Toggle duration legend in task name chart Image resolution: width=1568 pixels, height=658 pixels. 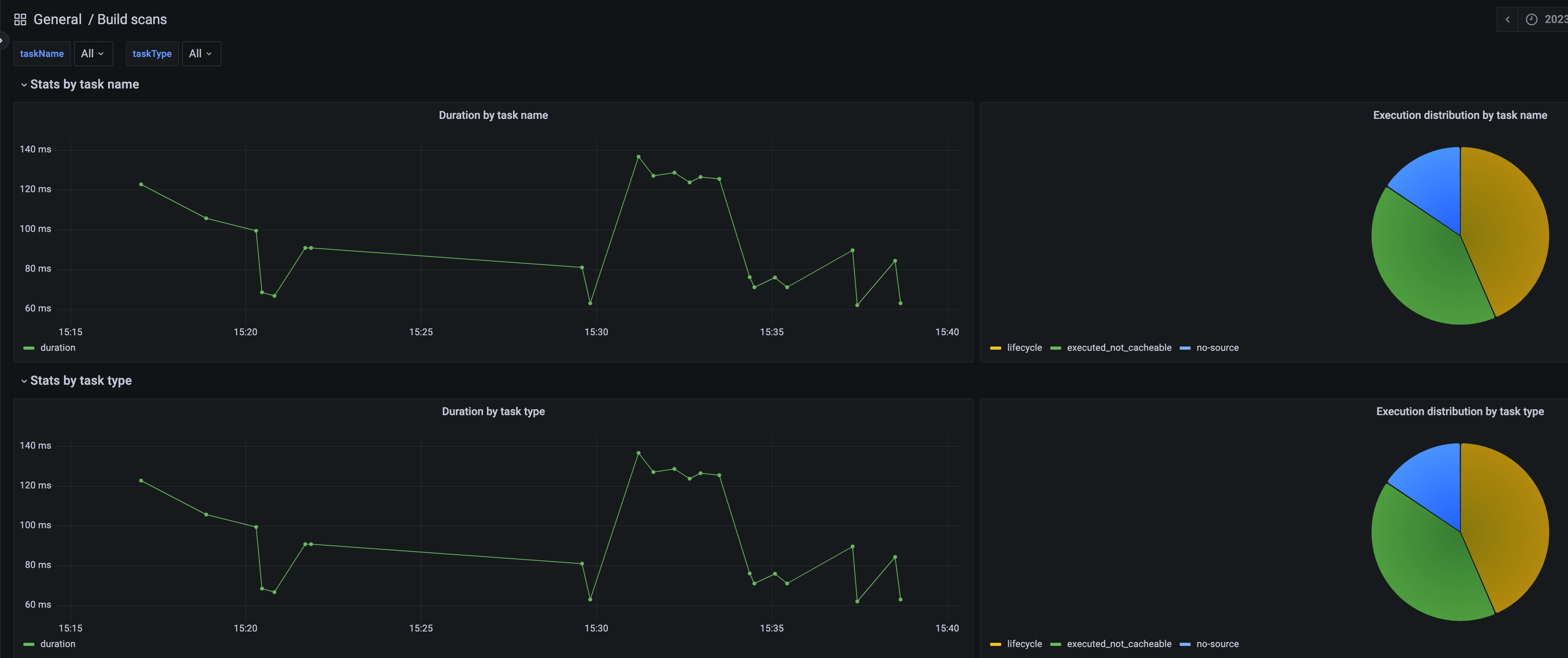(x=58, y=348)
